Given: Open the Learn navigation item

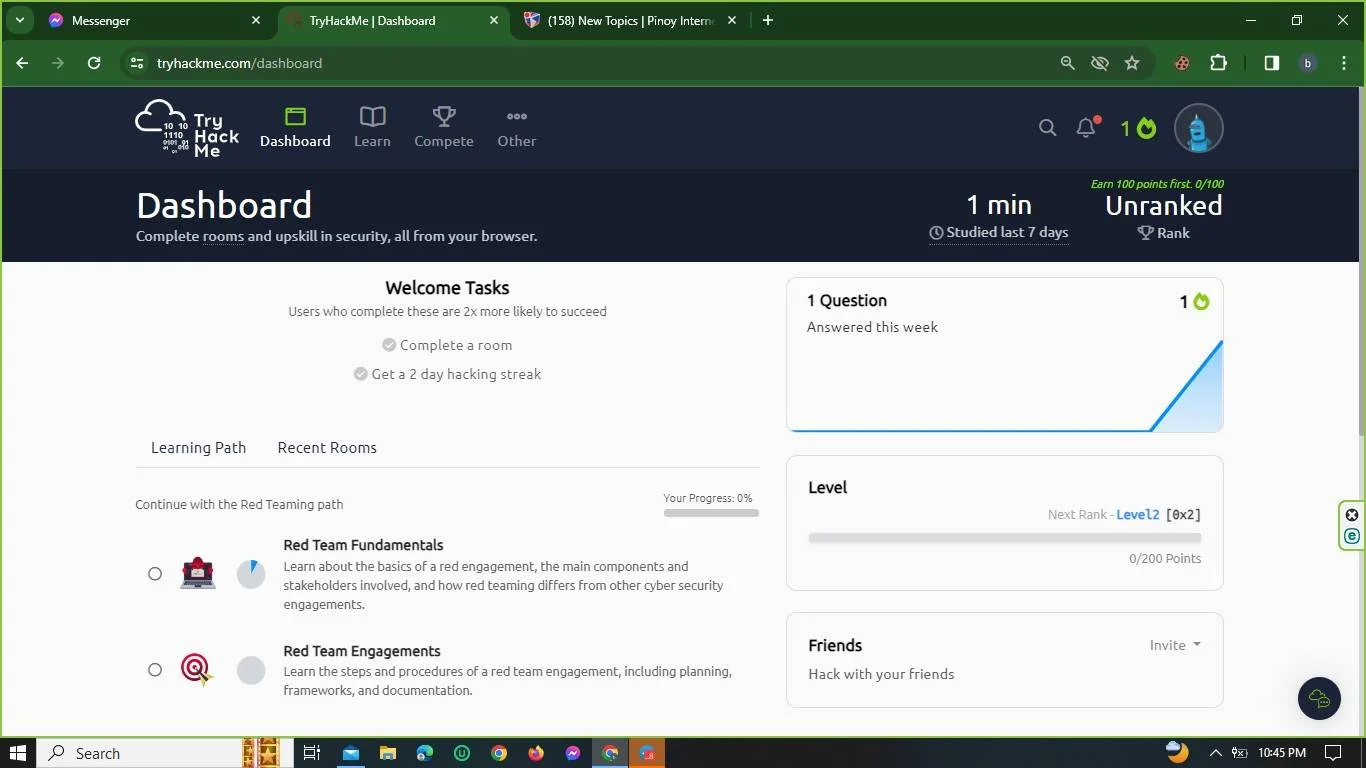Looking at the screenshot, I should point(372,128).
